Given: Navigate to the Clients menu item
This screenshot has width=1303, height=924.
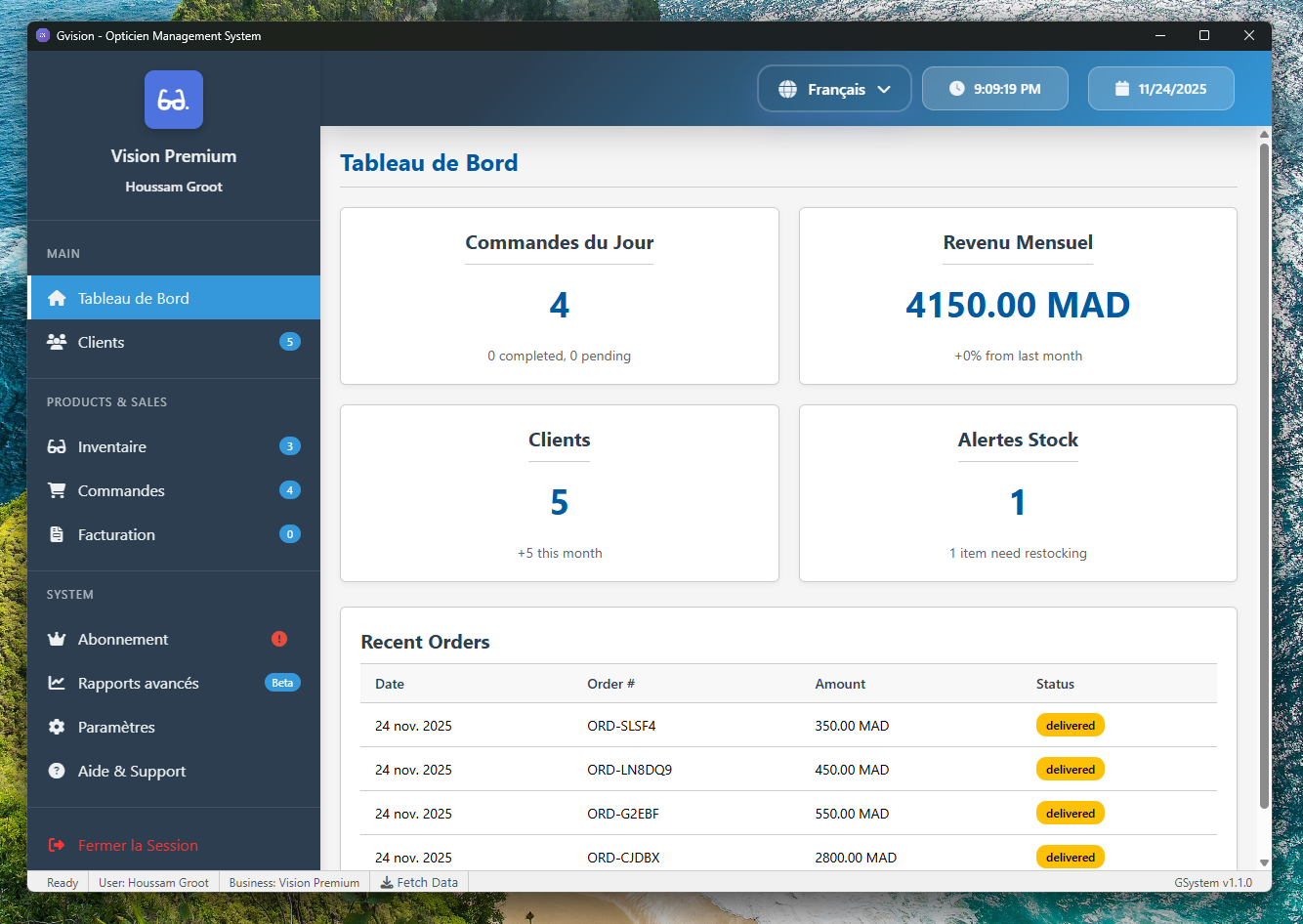Looking at the screenshot, I should pos(101,342).
